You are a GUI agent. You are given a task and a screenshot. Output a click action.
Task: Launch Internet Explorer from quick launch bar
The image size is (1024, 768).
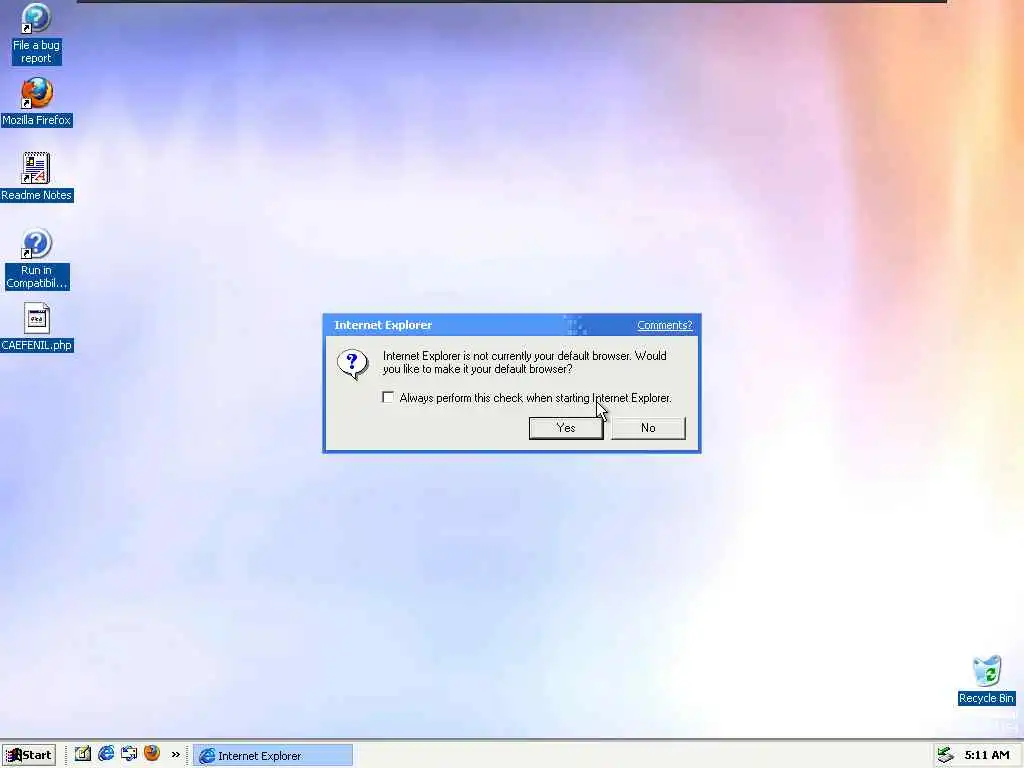click(x=106, y=754)
